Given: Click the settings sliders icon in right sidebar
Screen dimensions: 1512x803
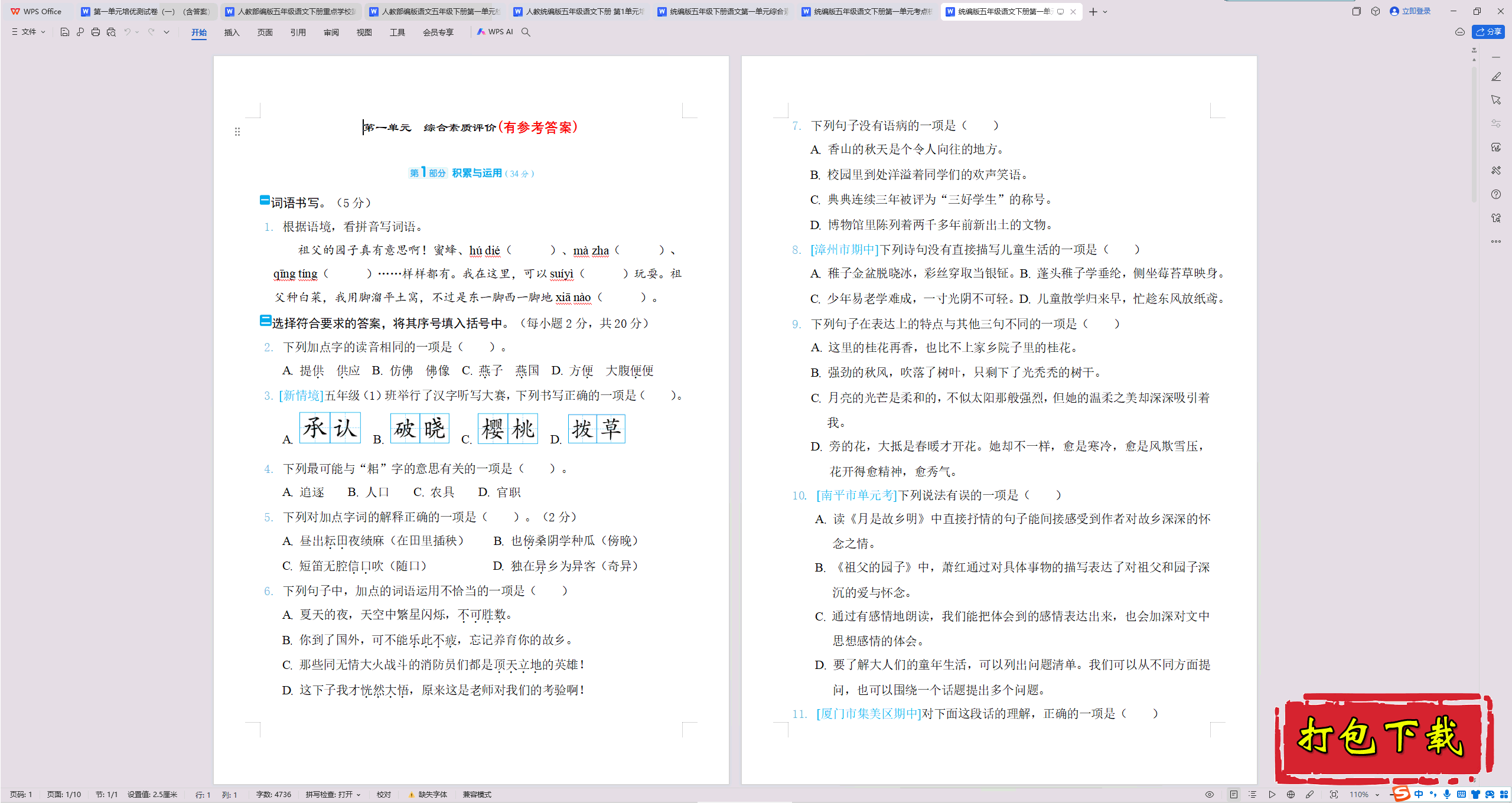Looking at the screenshot, I should [1496, 123].
